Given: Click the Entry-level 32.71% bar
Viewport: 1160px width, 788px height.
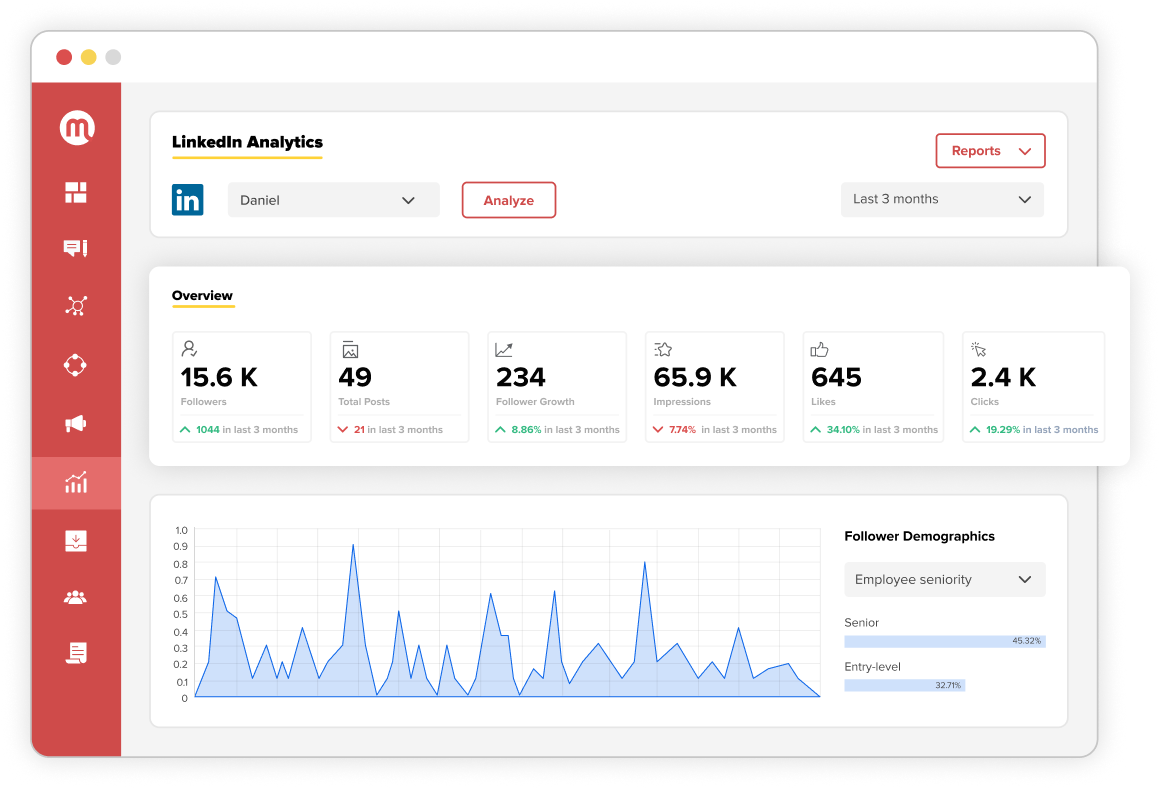Looking at the screenshot, I should point(904,685).
